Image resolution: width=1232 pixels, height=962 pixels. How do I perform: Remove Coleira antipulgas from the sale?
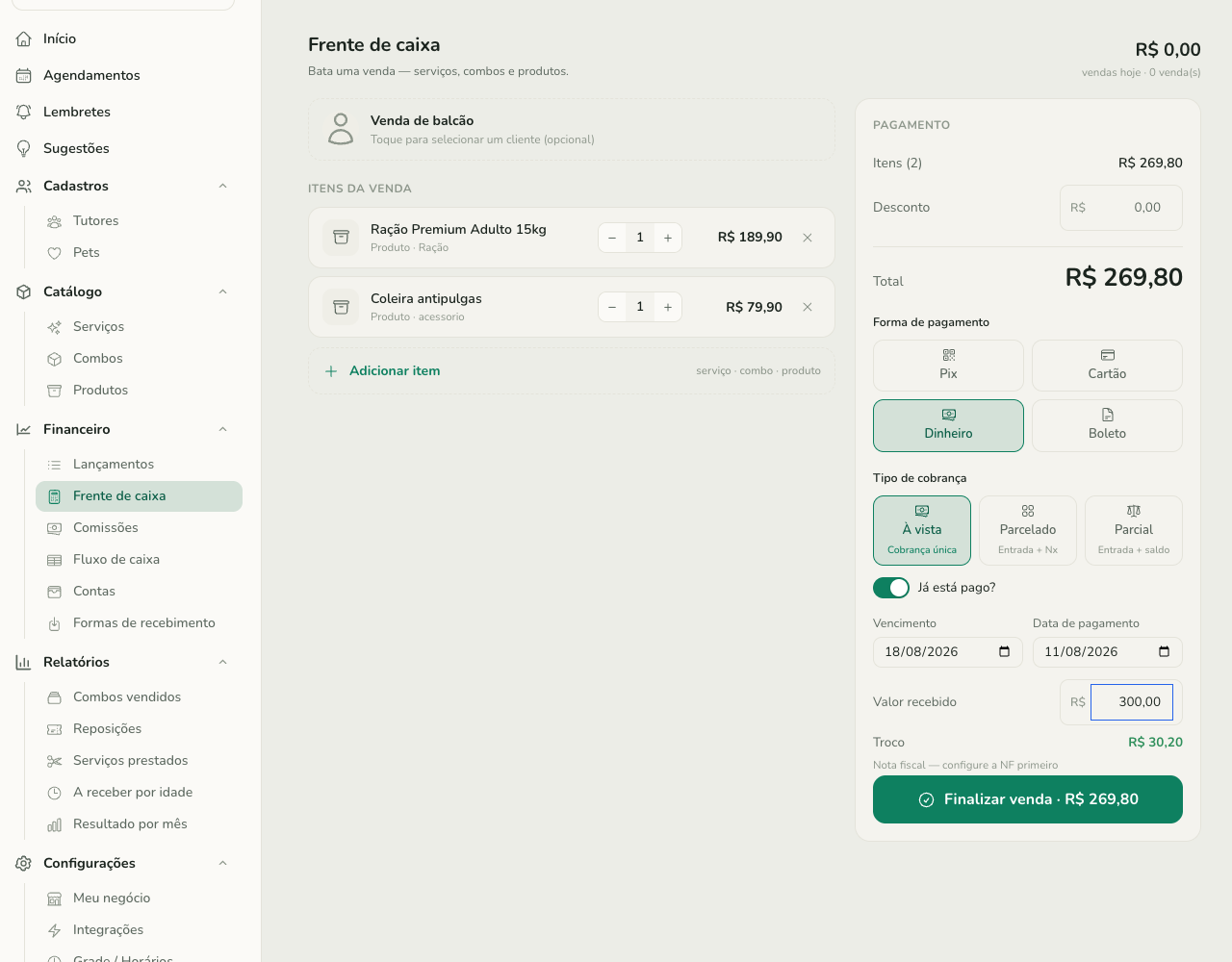pos(808,307)
